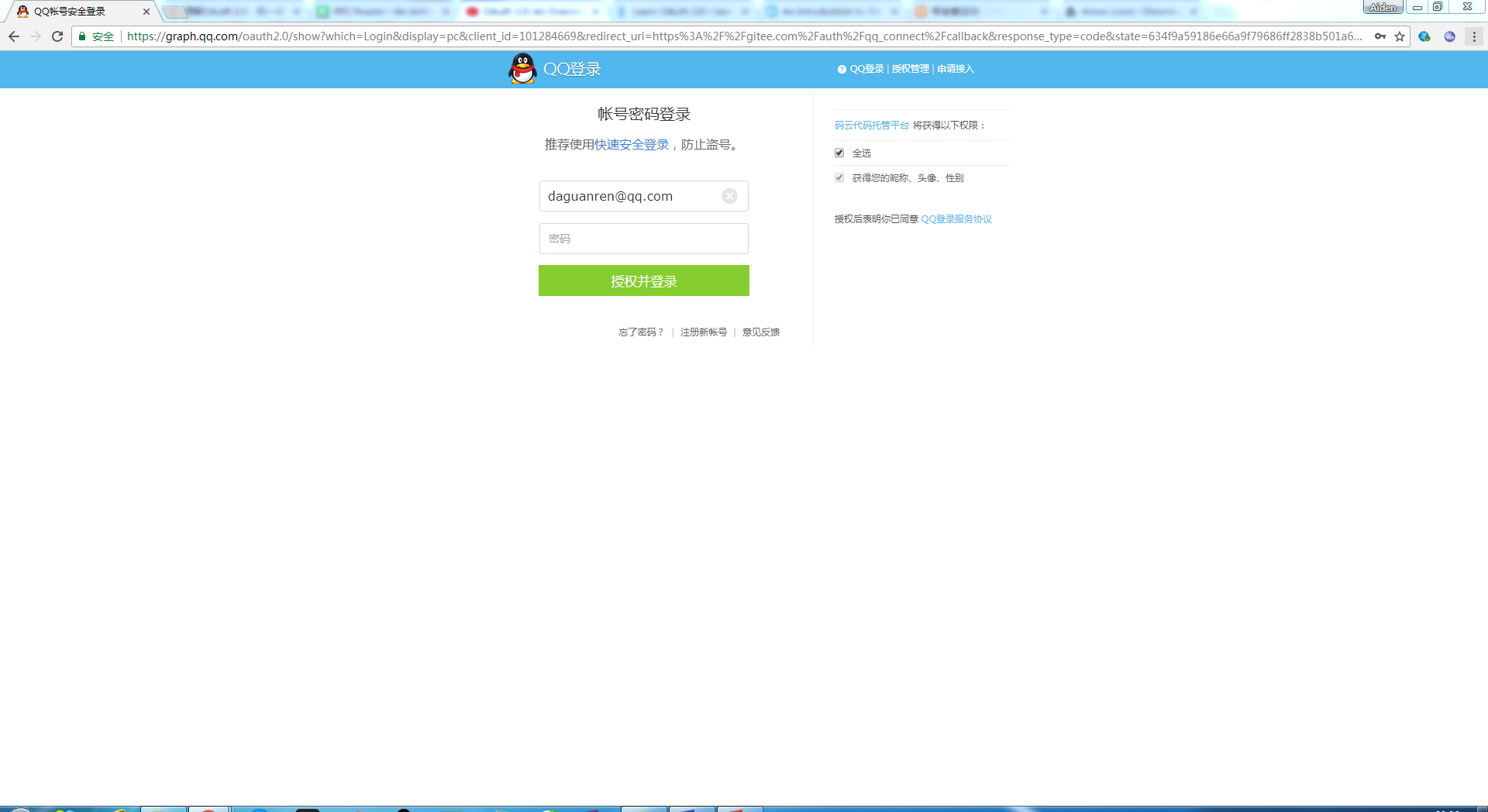Open the QQ登录 header link
Screen dimensions: 1488x812
(866, 69)
